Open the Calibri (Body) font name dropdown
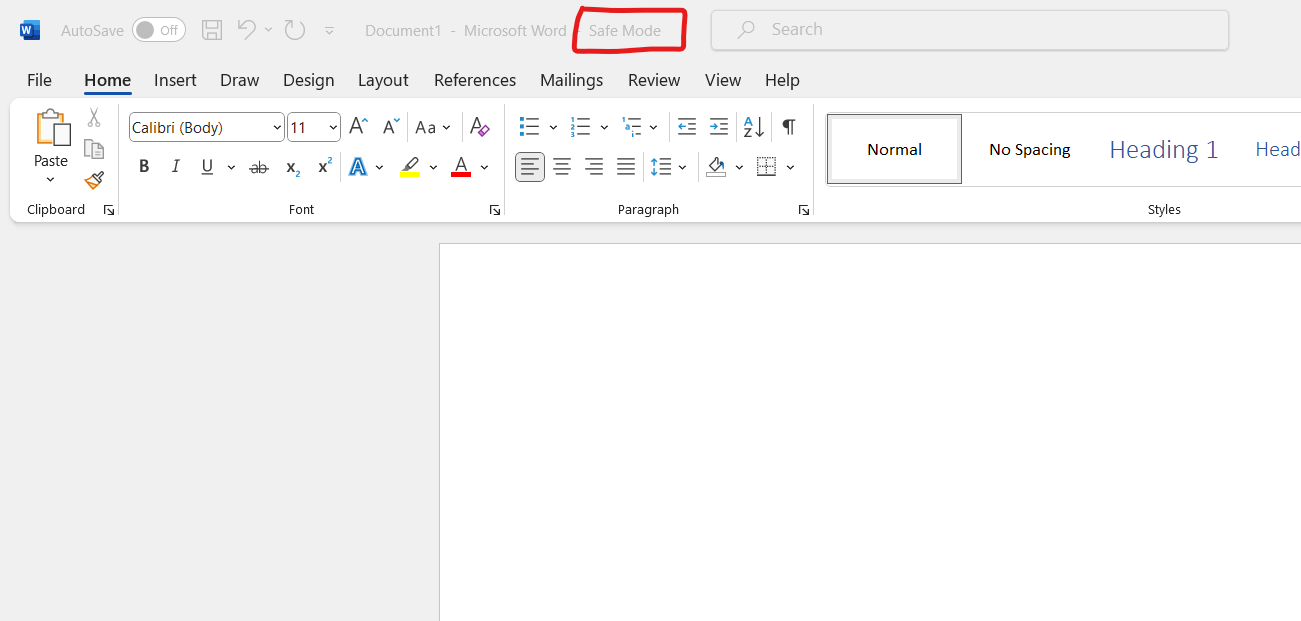Viewport: 1301px width, 621px height. (277, 128)
